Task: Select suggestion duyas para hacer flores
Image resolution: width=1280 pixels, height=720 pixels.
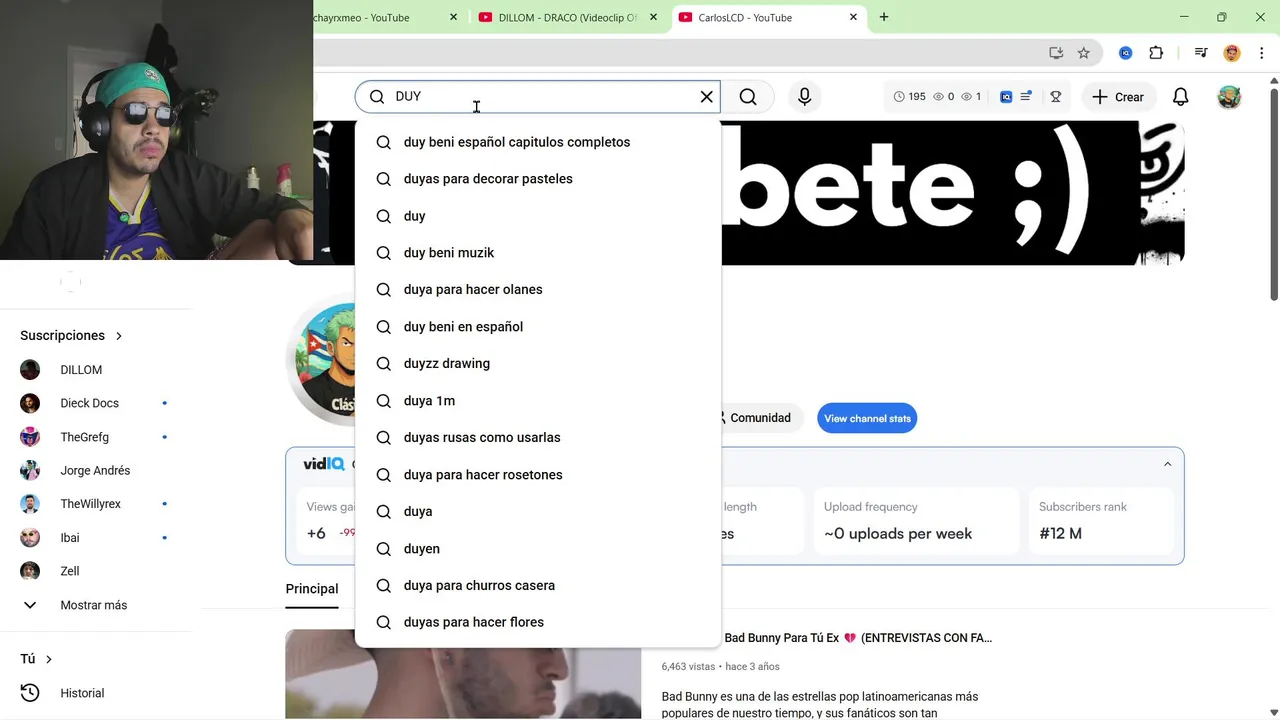Action: pos(538,622)
